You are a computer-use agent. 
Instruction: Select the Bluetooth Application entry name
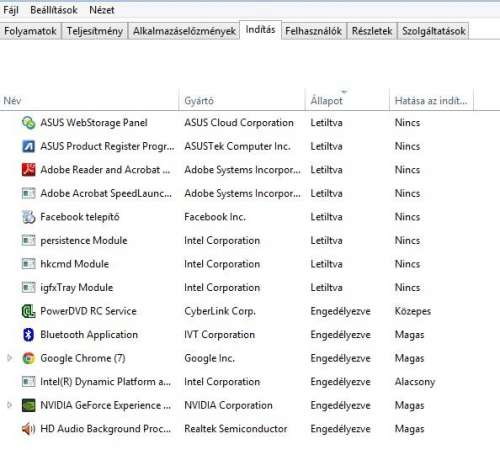click(89, 335)
